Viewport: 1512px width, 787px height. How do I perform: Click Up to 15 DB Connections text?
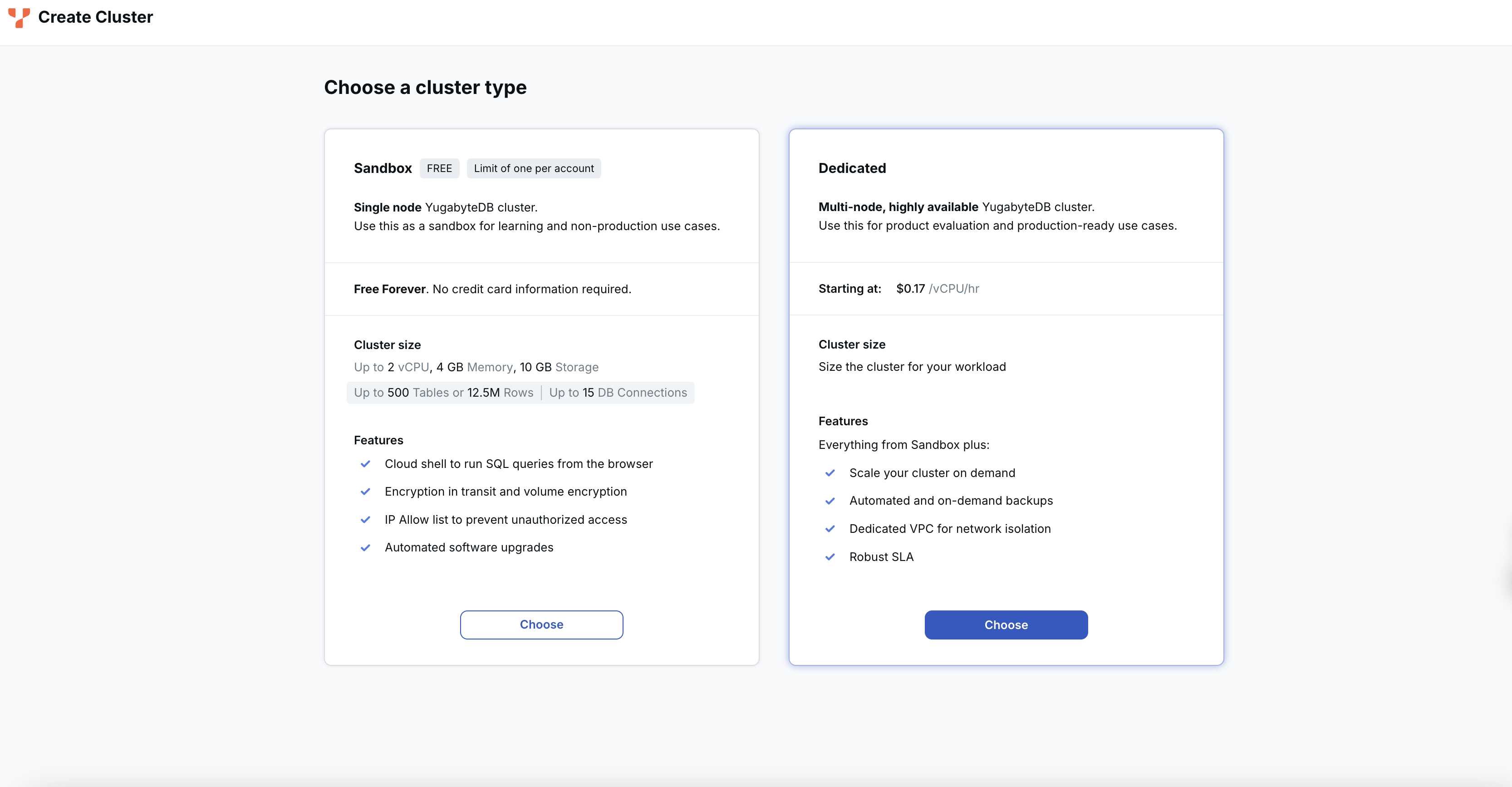point(618,393)
